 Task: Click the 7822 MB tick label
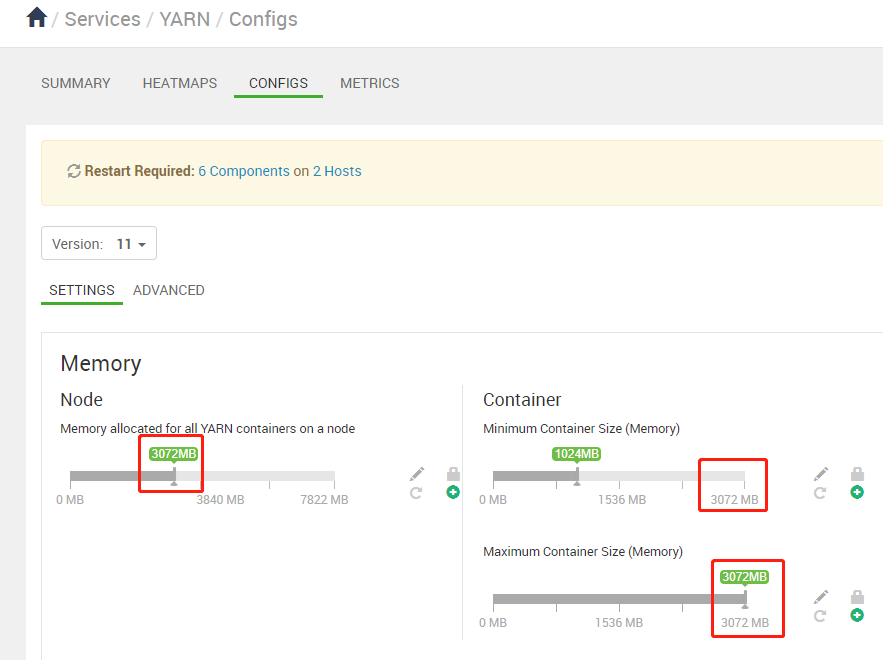(x=324, y=500)
